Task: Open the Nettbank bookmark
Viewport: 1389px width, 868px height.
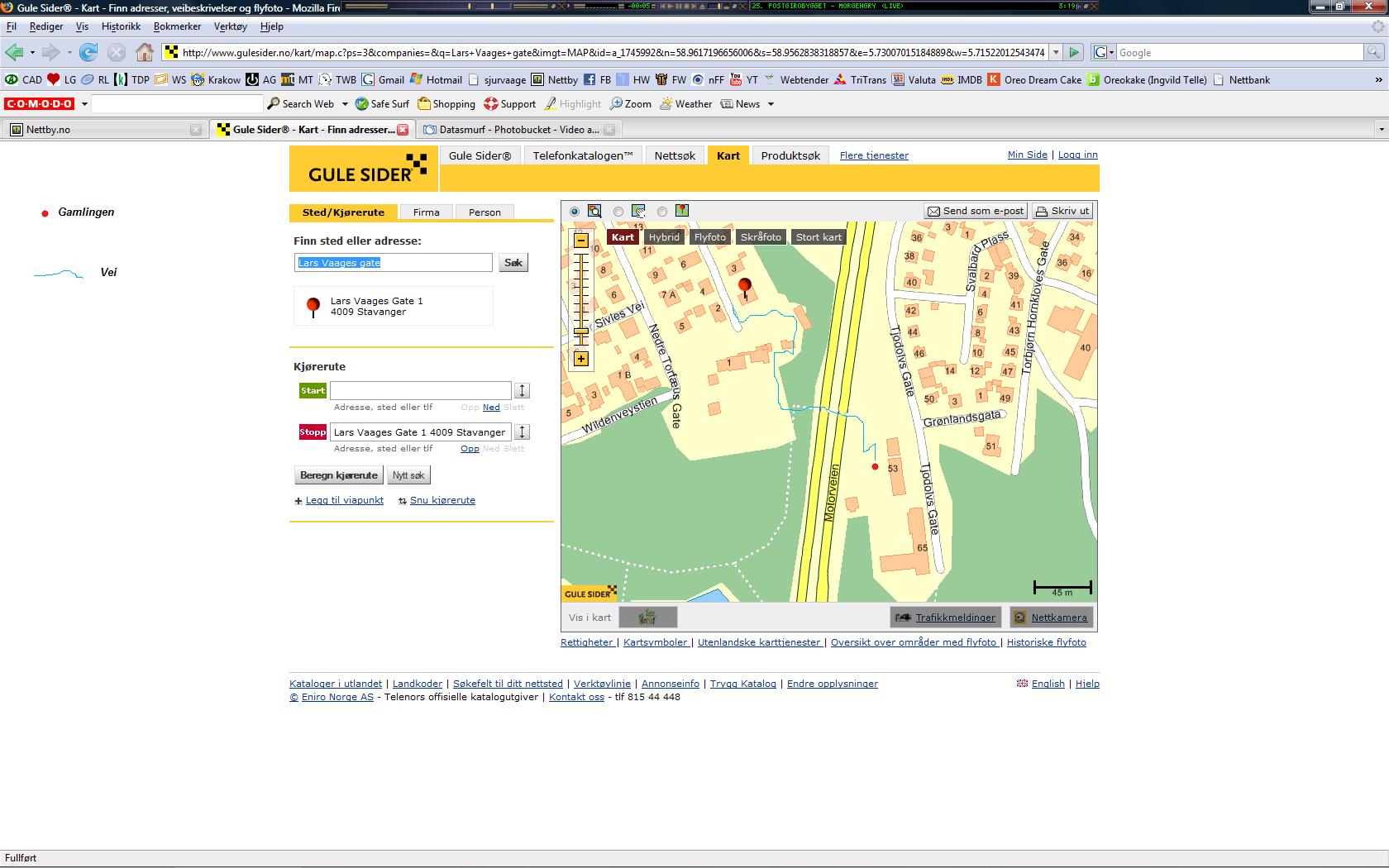Action: pyautogui.click(x=1241, y=80)
